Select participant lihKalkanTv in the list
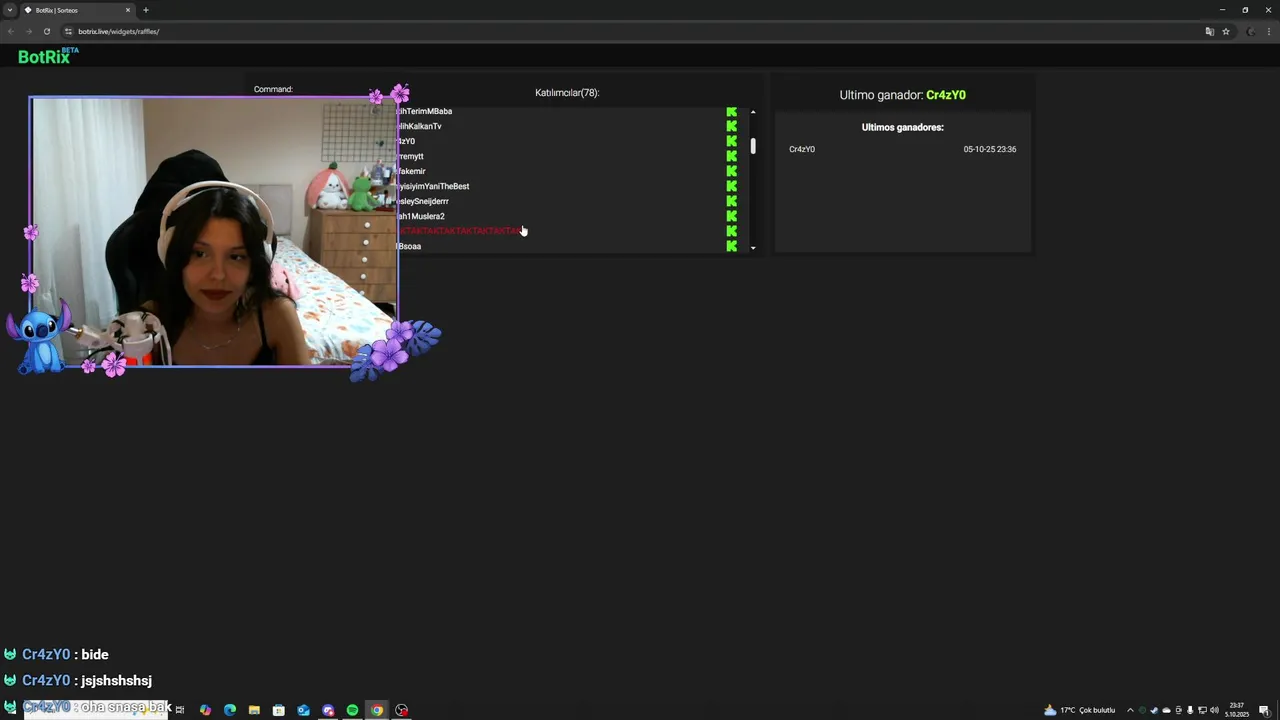Screen dimensions: 1280x720 [x=420, y=126]
